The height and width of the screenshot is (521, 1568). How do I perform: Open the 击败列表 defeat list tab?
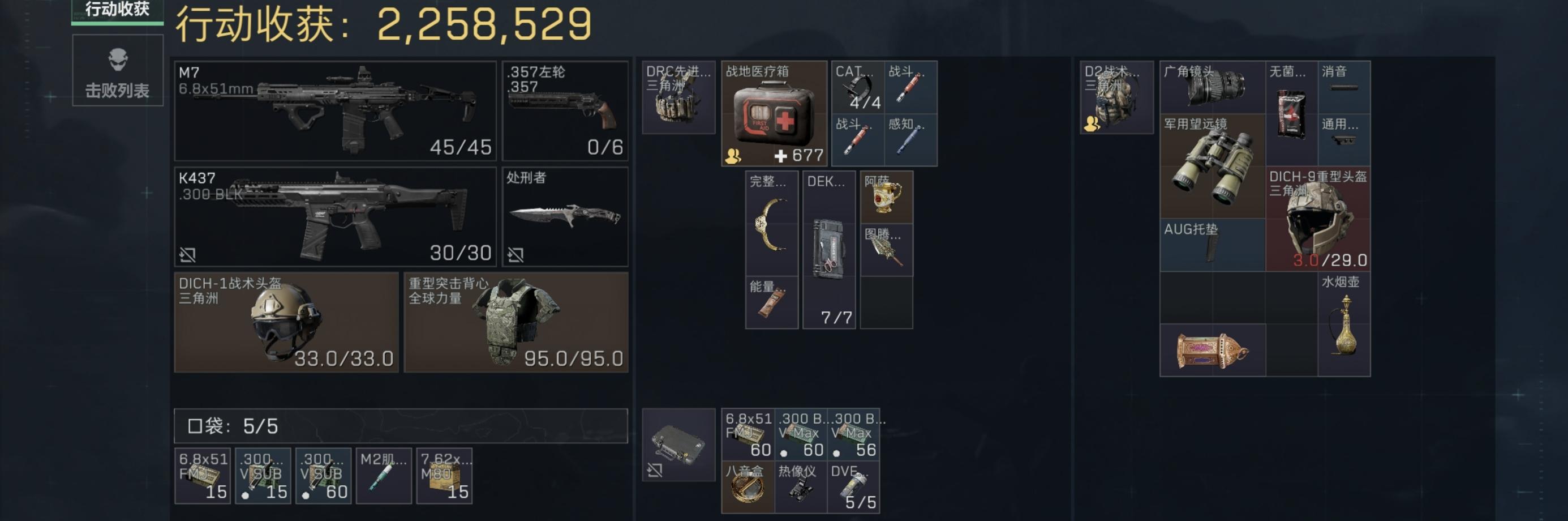pos(118,71)
